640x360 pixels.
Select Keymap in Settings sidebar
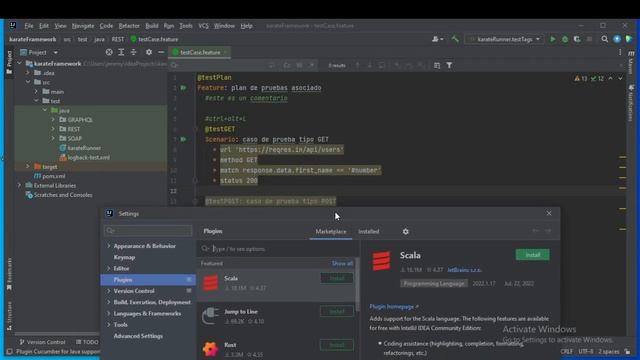124,257
